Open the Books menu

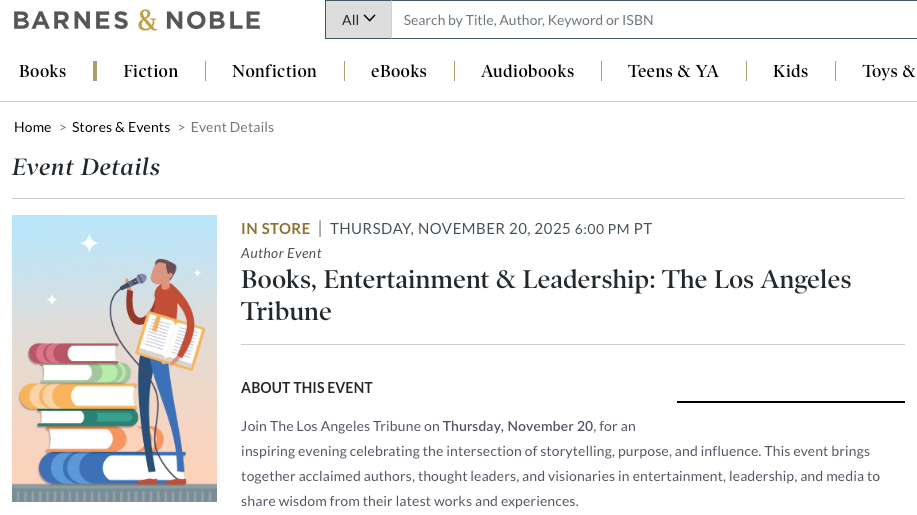[43, 71]
